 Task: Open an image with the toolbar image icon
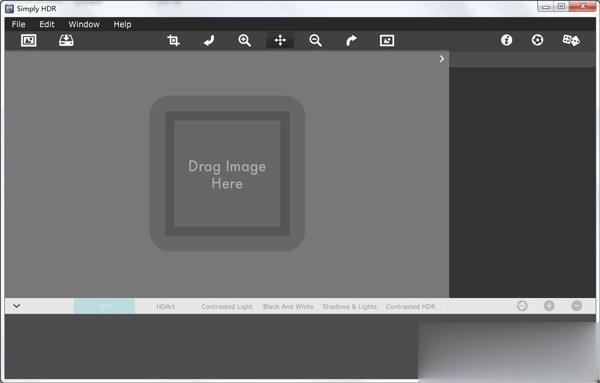click(29, 40)
